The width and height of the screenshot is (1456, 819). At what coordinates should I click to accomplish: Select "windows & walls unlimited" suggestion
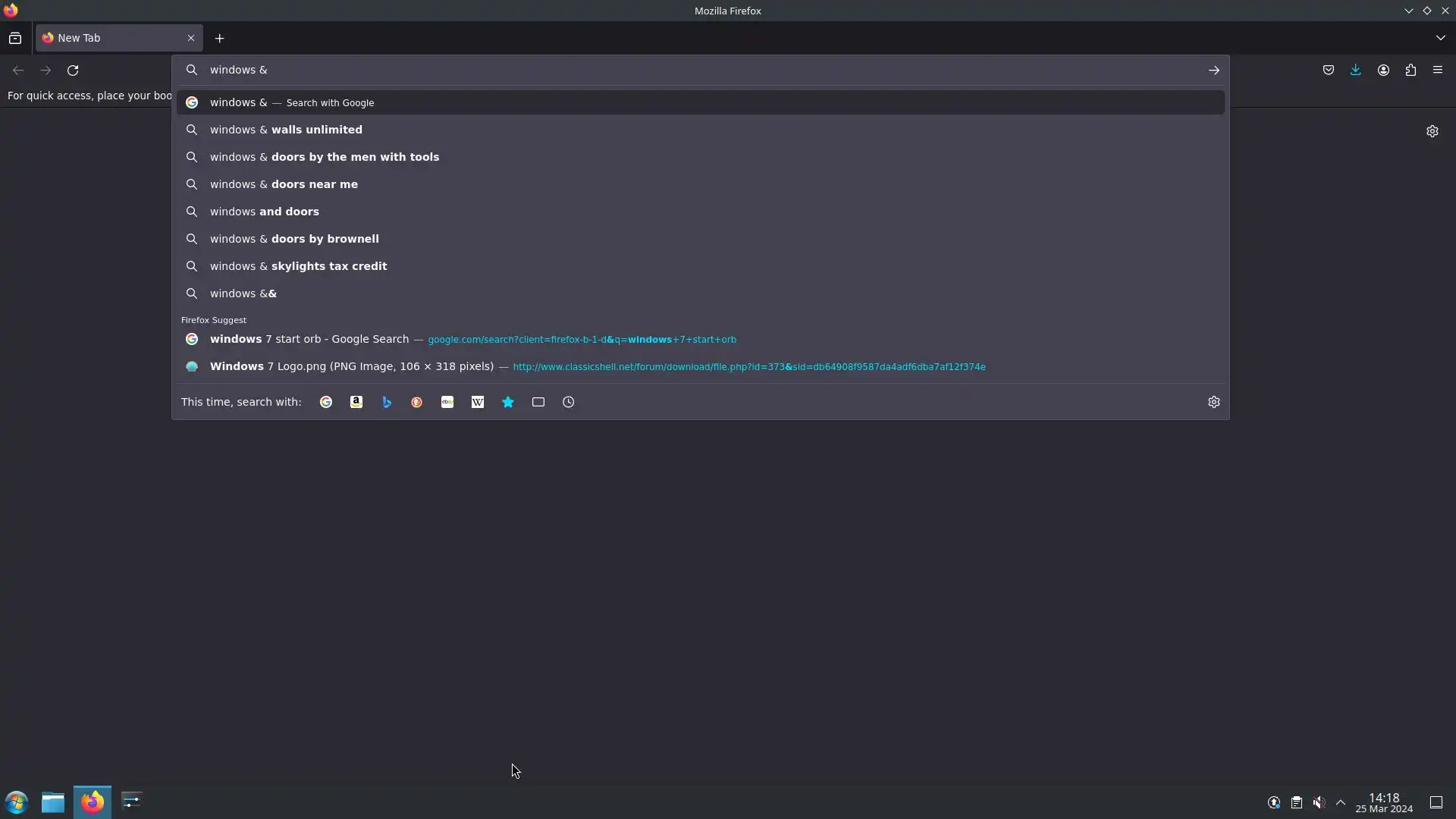point(286,130)
